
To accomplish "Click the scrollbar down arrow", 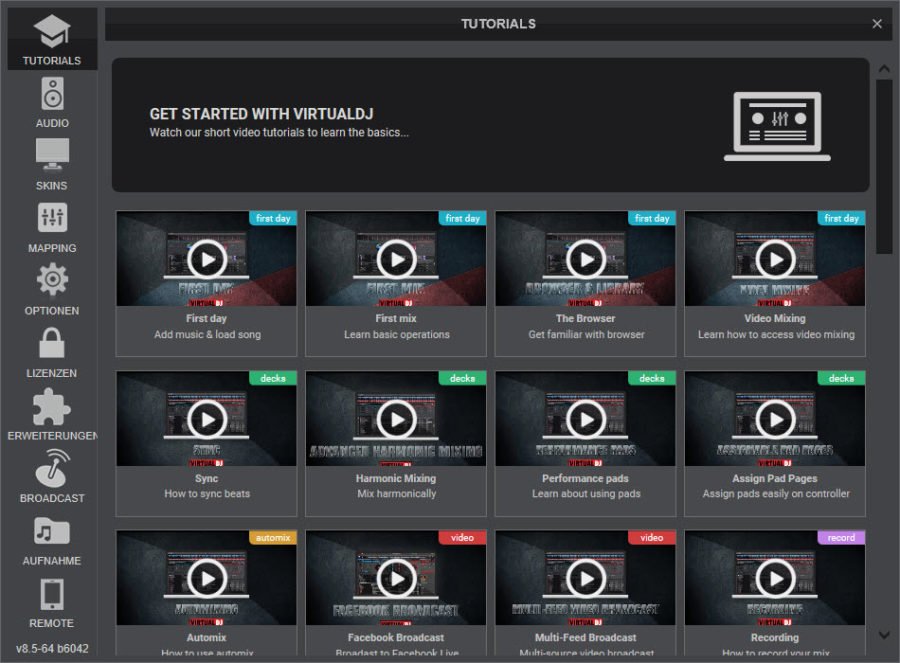I will [x=885, y=635].
